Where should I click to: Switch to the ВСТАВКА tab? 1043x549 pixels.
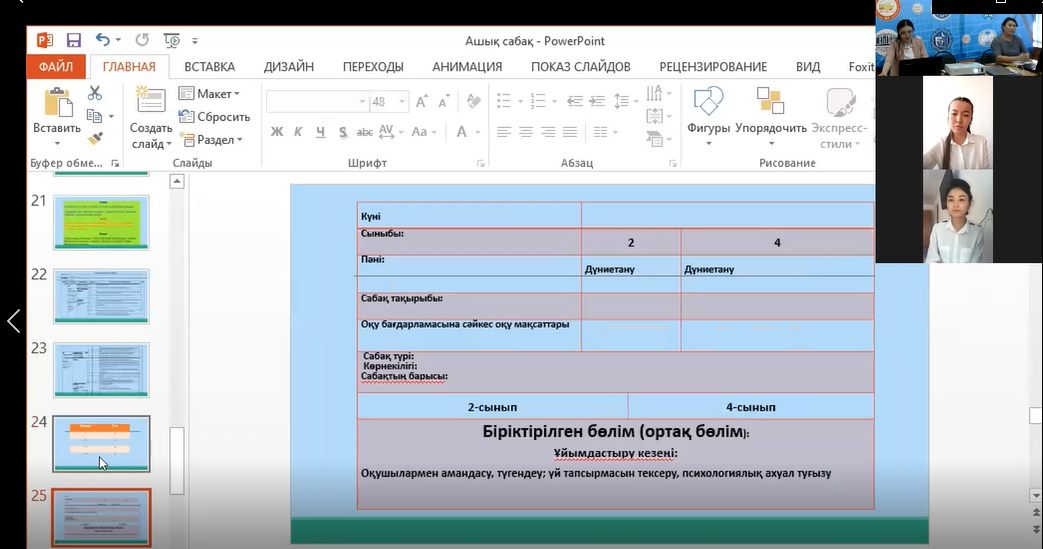coord(210,67)
